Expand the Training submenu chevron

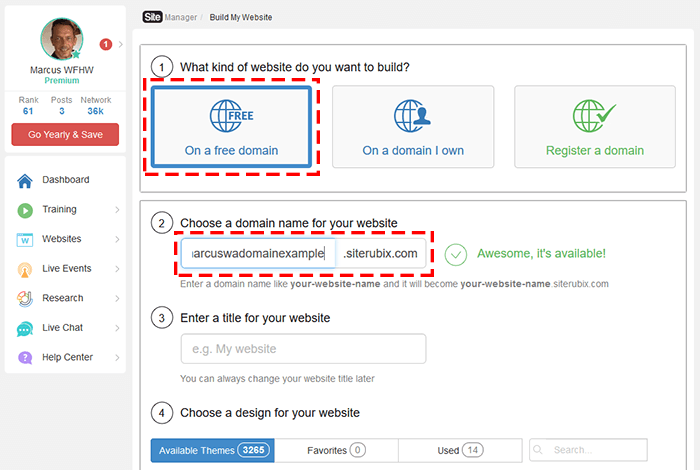tap(117, 210)
